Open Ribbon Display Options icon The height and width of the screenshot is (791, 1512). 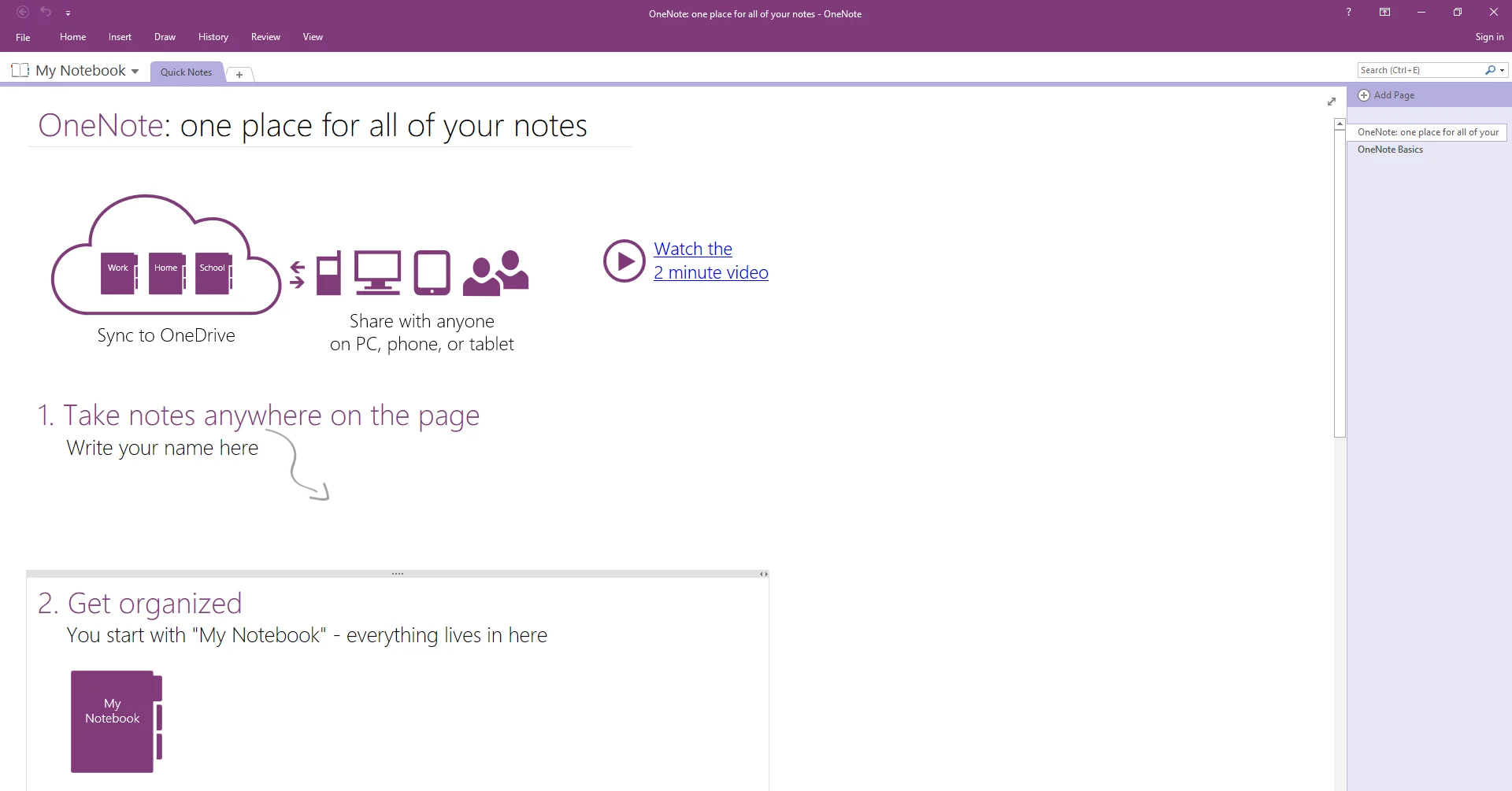click(1384, 12)
